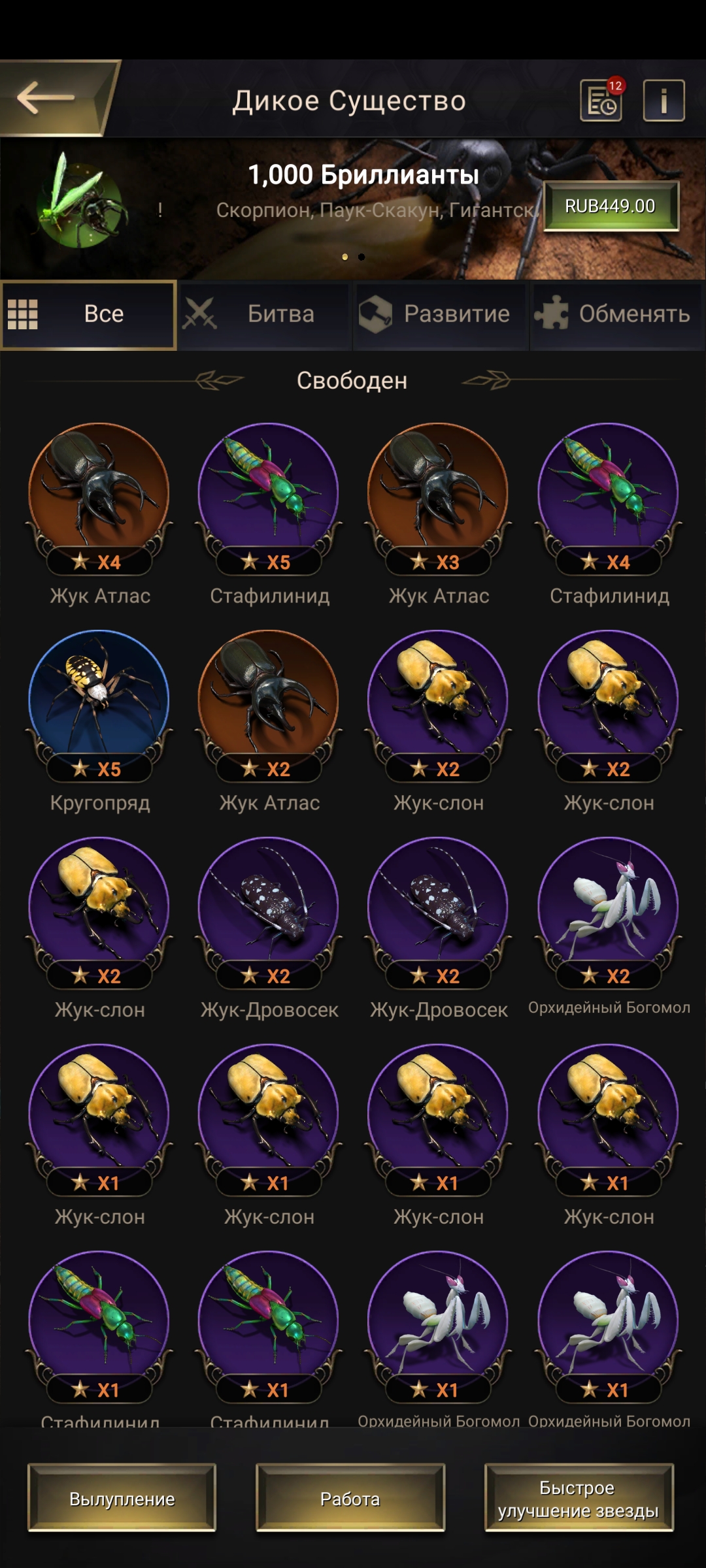Viewport: 706px width, 1568px height.
Task: Choose the X3 Жук Атлас creature
Action: [438, 492]
